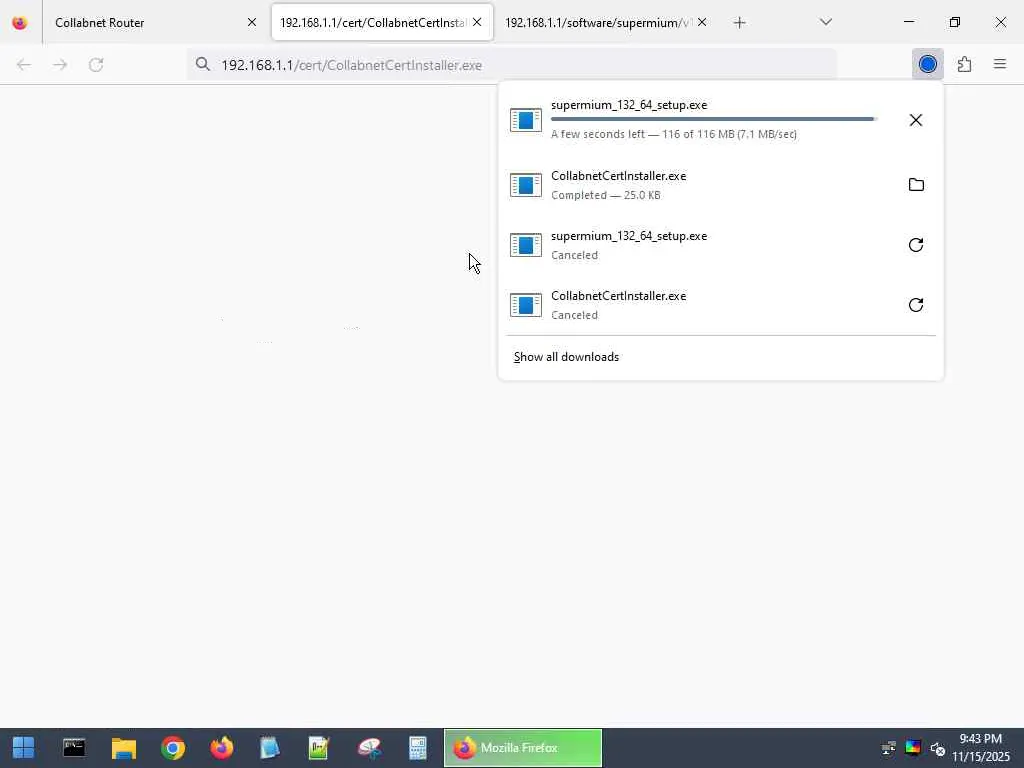Viewport: 1024px width, 768px height.
Task: Click the Downloads toolbar button
Action: pos(927,64)
